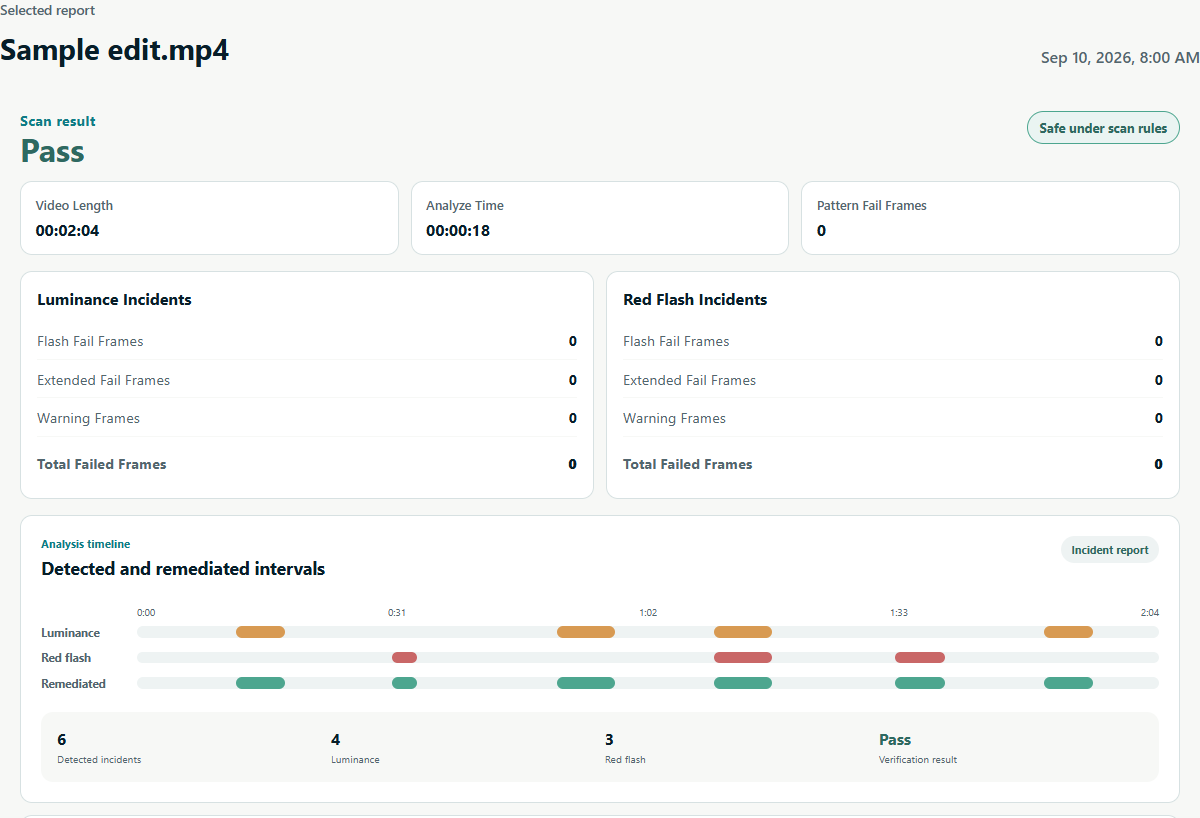Select the short Red flash interval at 0:31

404,657
